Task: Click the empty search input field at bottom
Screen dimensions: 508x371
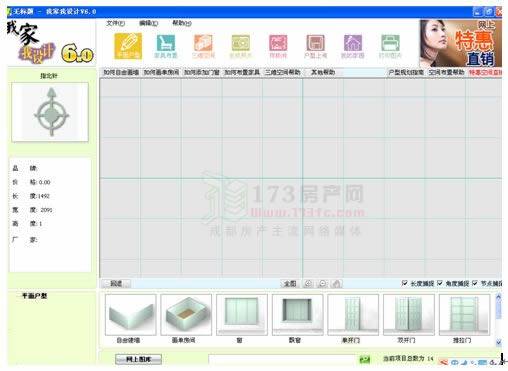Action: click(283, 359)
